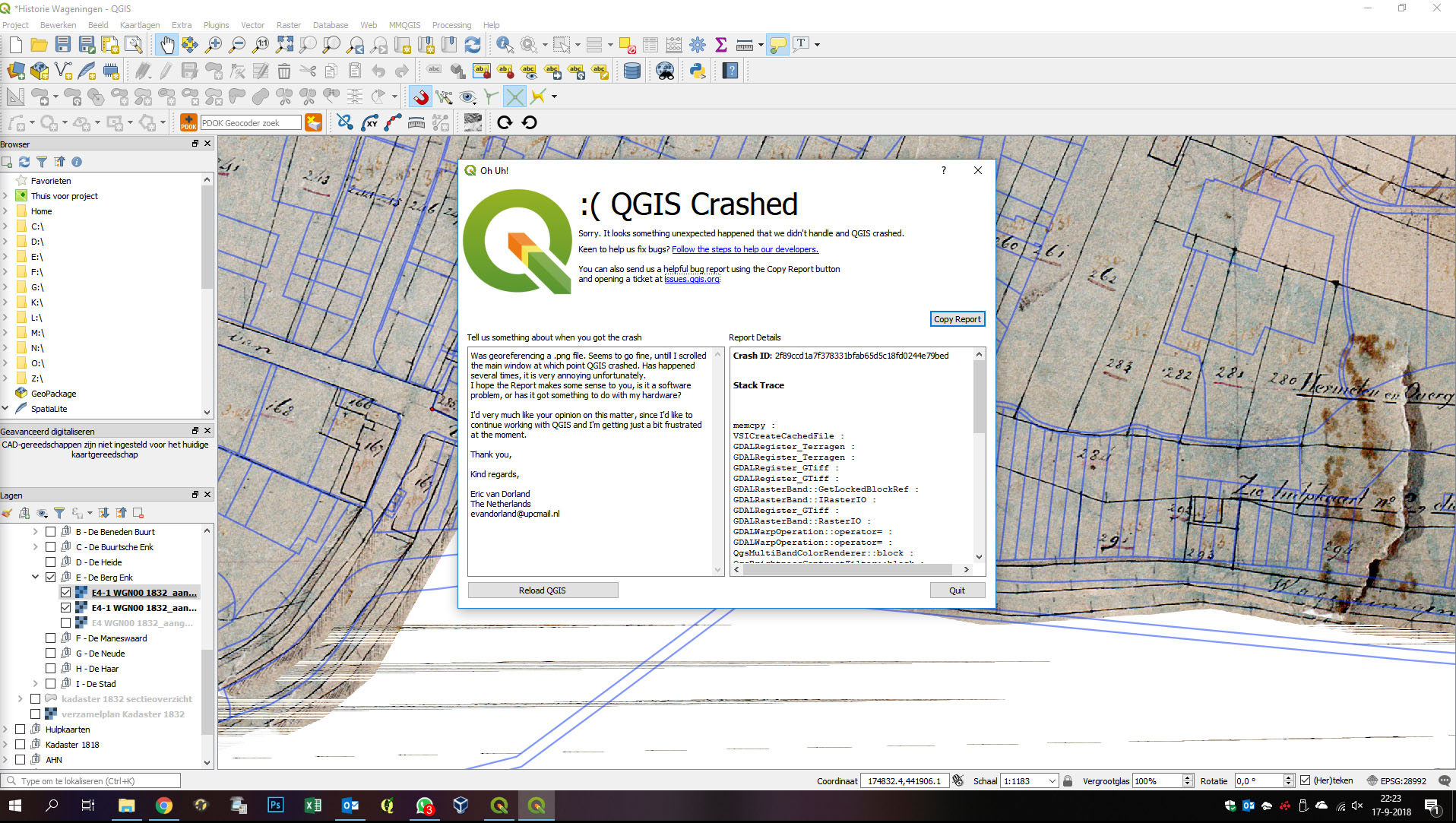
Task: Open the Processing menu
Action: (x=451, y=25)
